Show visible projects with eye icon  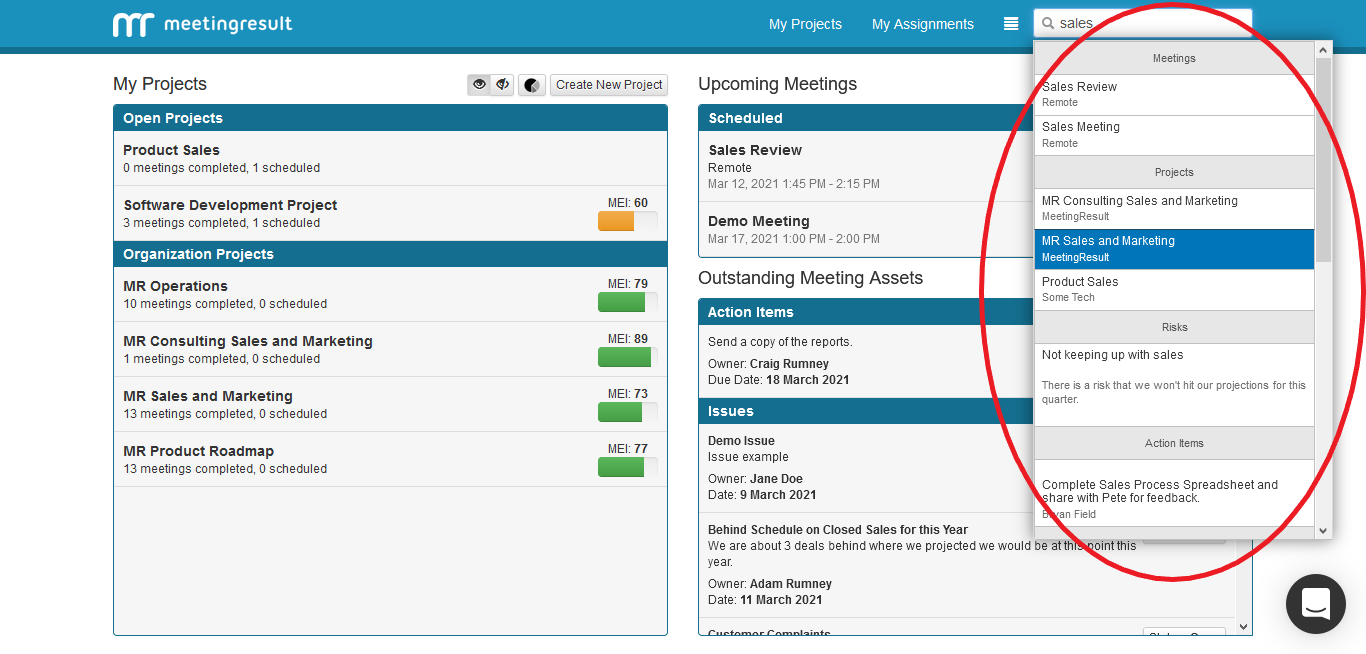480,85
